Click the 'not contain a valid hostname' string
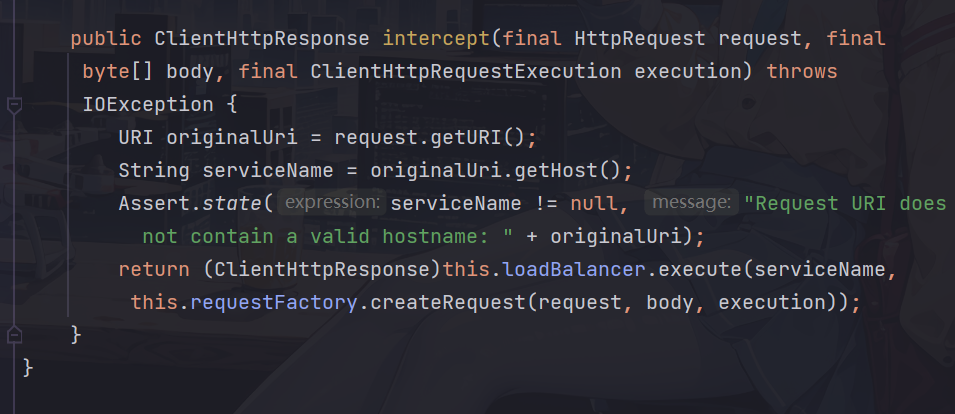The width and height of the screenshot is (955, 414). click(328, 236)
